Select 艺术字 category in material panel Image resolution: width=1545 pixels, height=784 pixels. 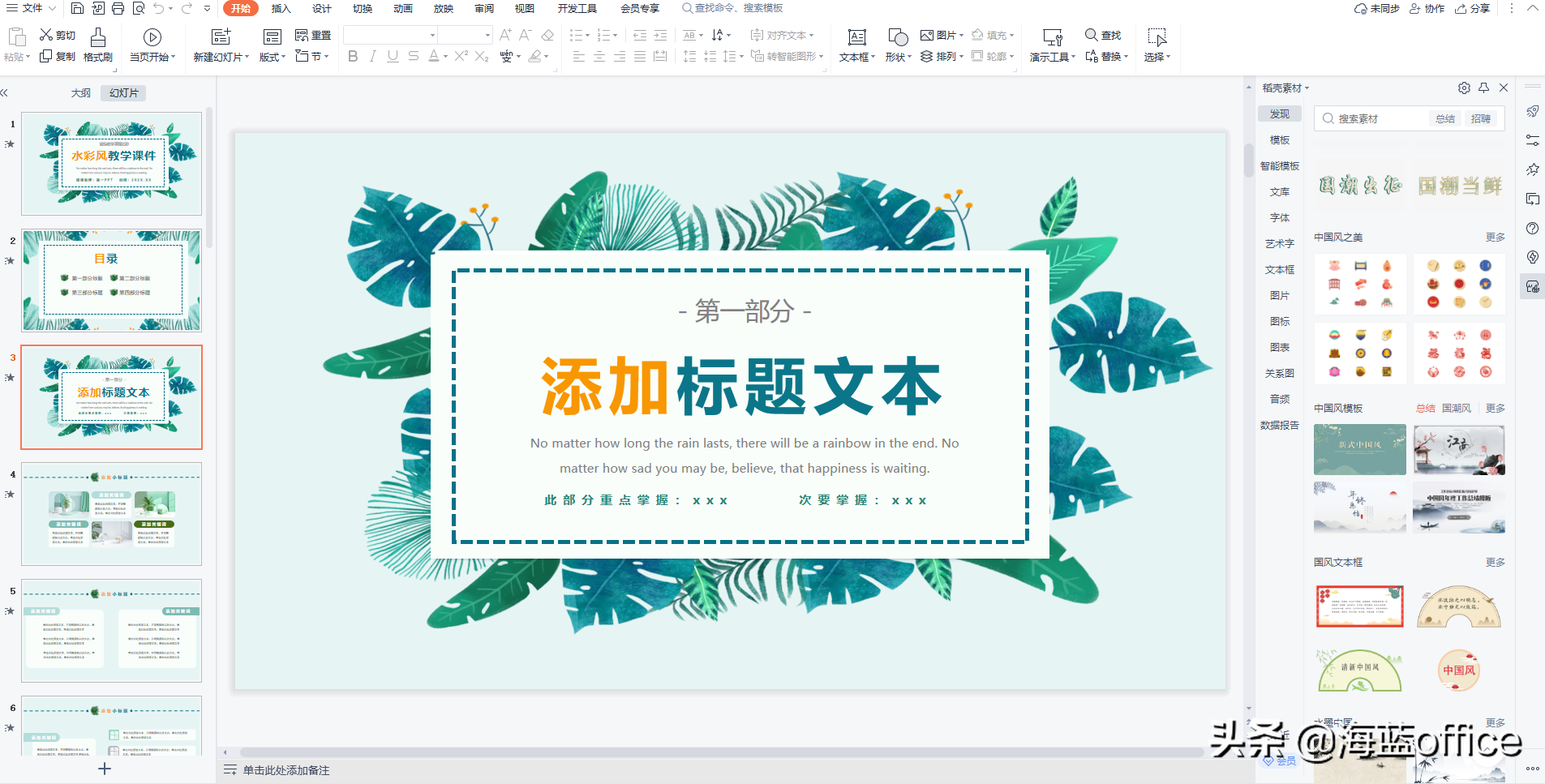(x=1280, y=243)
